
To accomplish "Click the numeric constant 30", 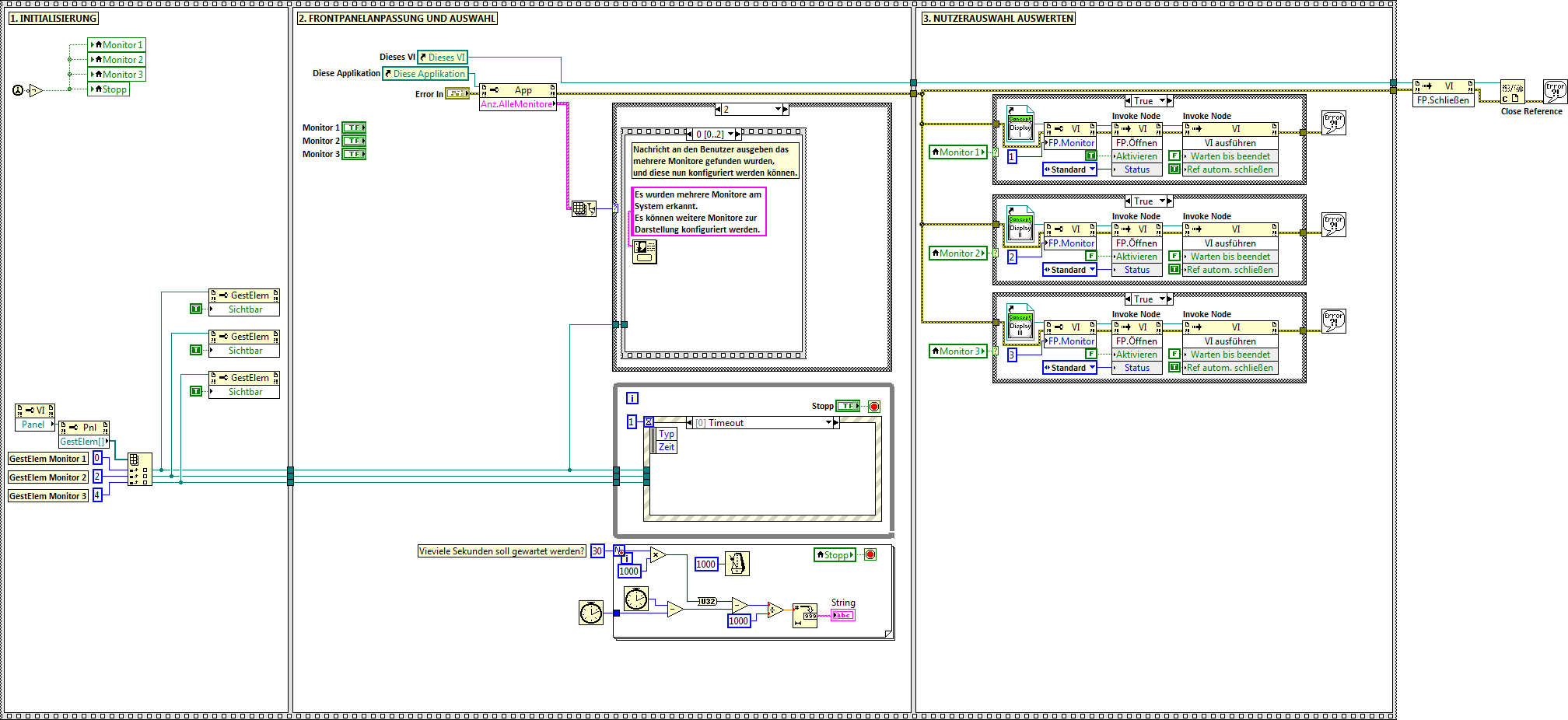I will [x=597, y=551].
